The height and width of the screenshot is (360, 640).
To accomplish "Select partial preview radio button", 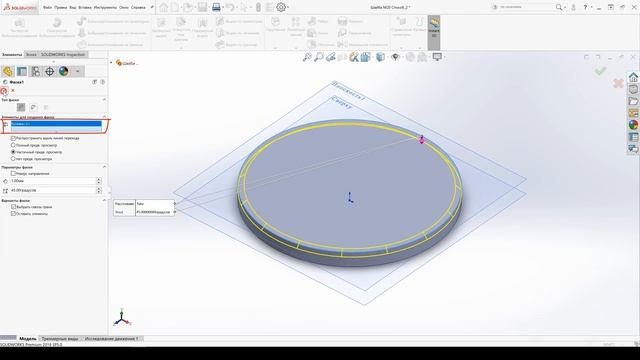I will coord(13,152).
